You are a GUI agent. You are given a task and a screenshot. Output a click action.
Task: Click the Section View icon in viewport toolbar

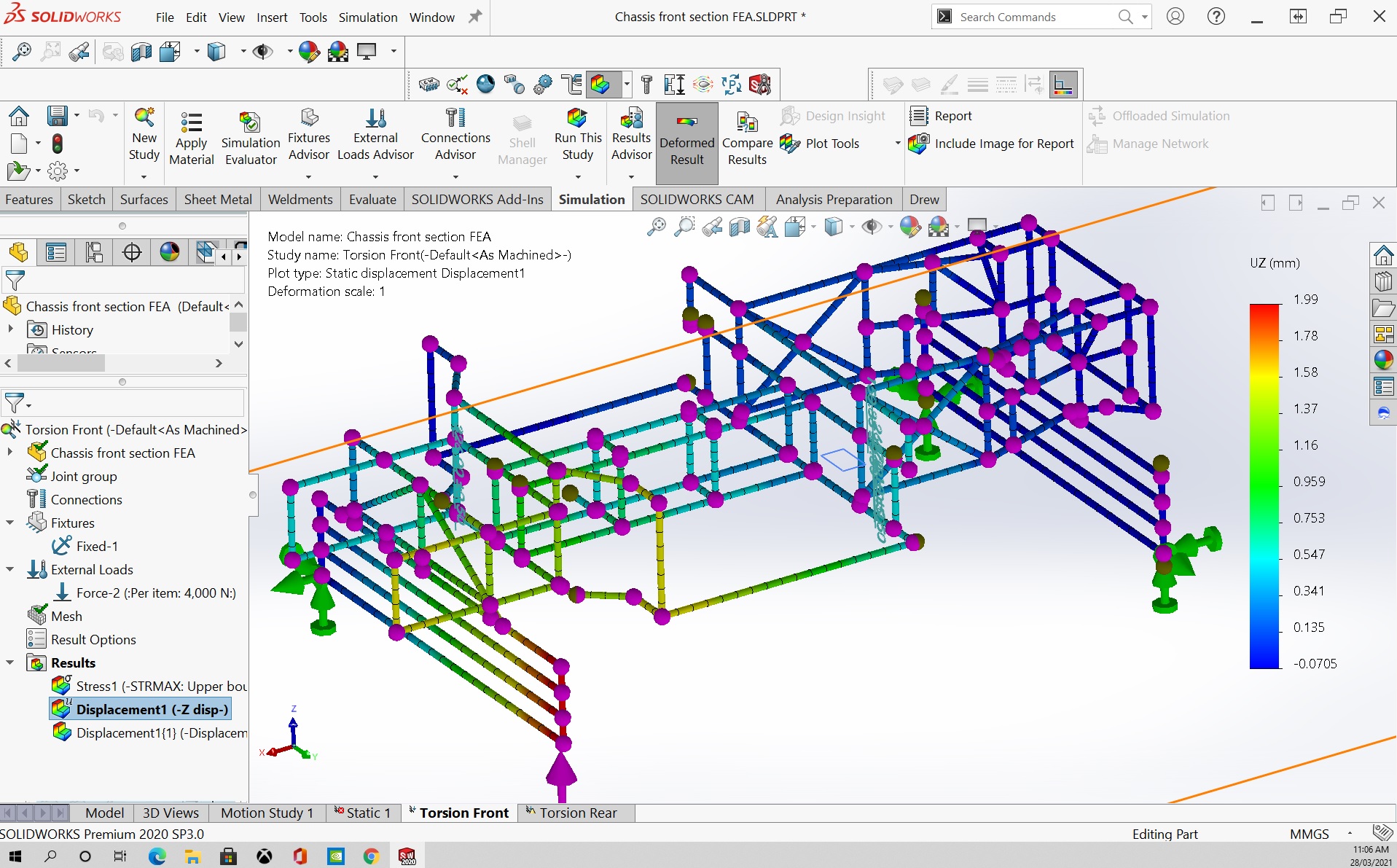pyautogui.click(x=740, y=227)
